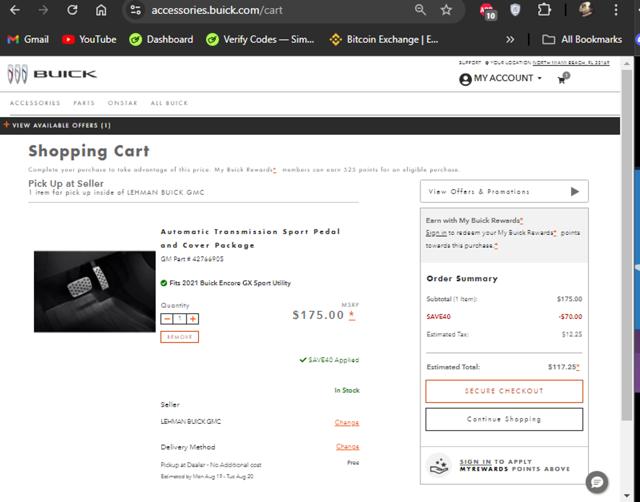640x502 pixels.
Task: Click the zoom magnifier icon in the address bar
Action: pyautogui.click(x=420, y=10)
